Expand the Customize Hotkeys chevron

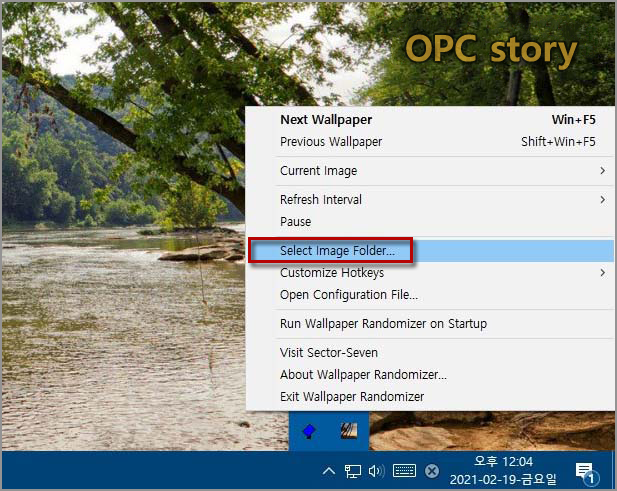click(602, 273)
